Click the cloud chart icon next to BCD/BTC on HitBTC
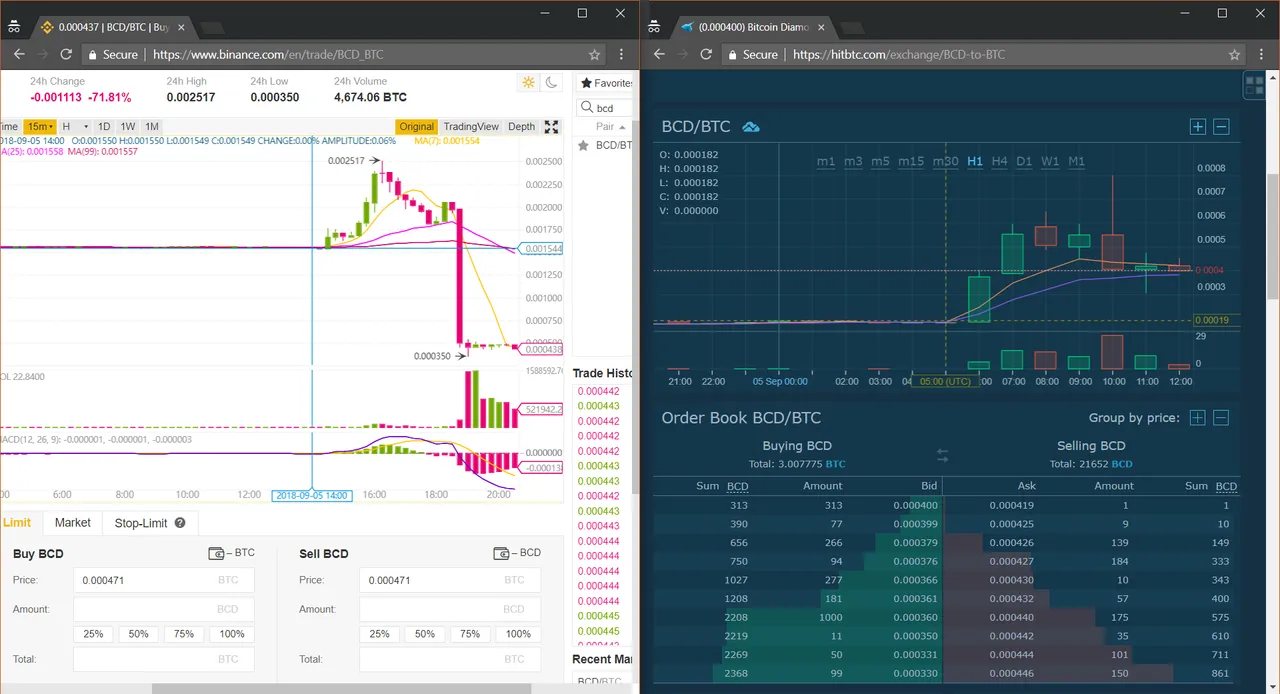 [750, 127]
